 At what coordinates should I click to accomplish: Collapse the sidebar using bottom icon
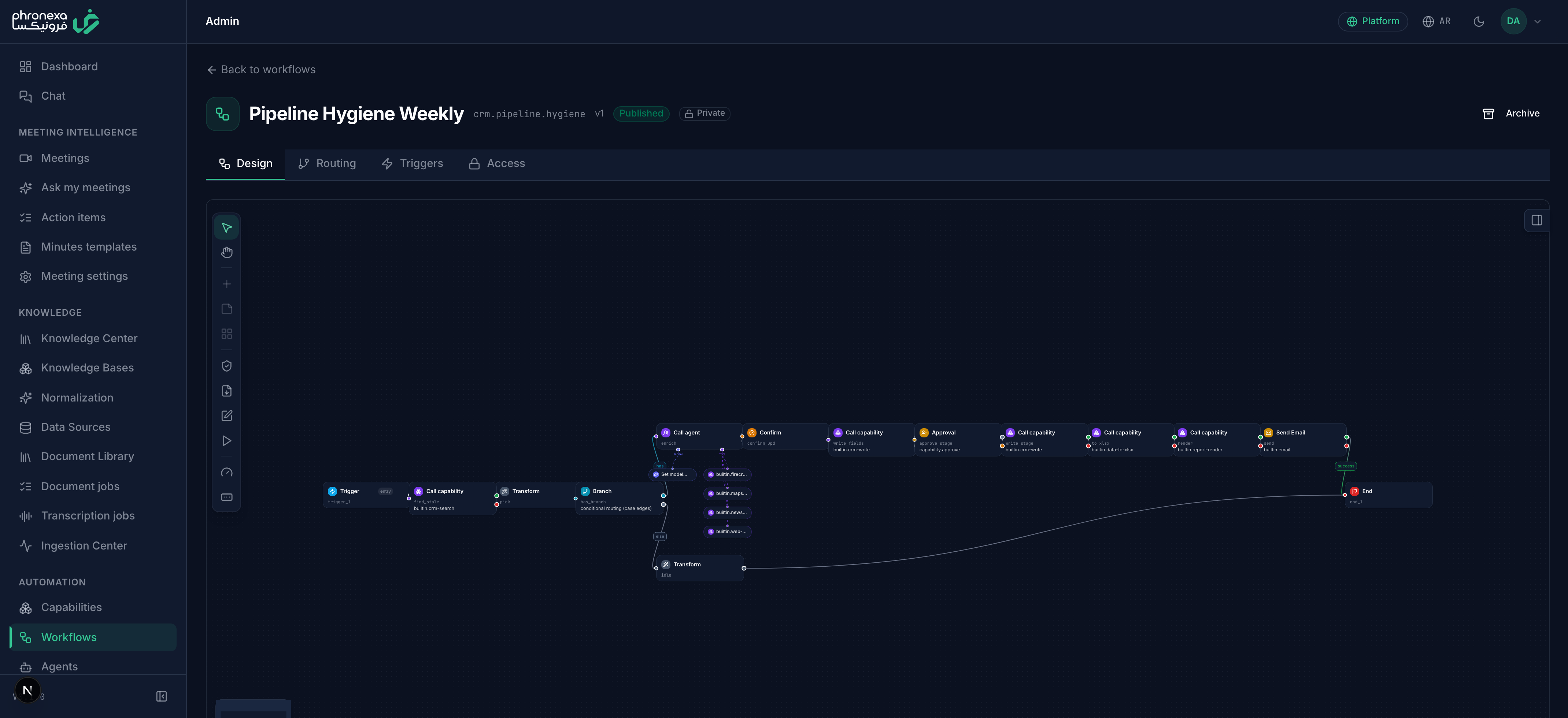[x=161, y=696]
